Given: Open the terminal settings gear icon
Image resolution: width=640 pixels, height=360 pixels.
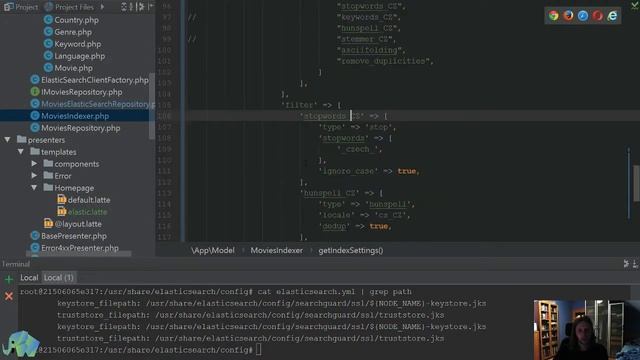Looking at the screenshot, I should click(626, 264).
